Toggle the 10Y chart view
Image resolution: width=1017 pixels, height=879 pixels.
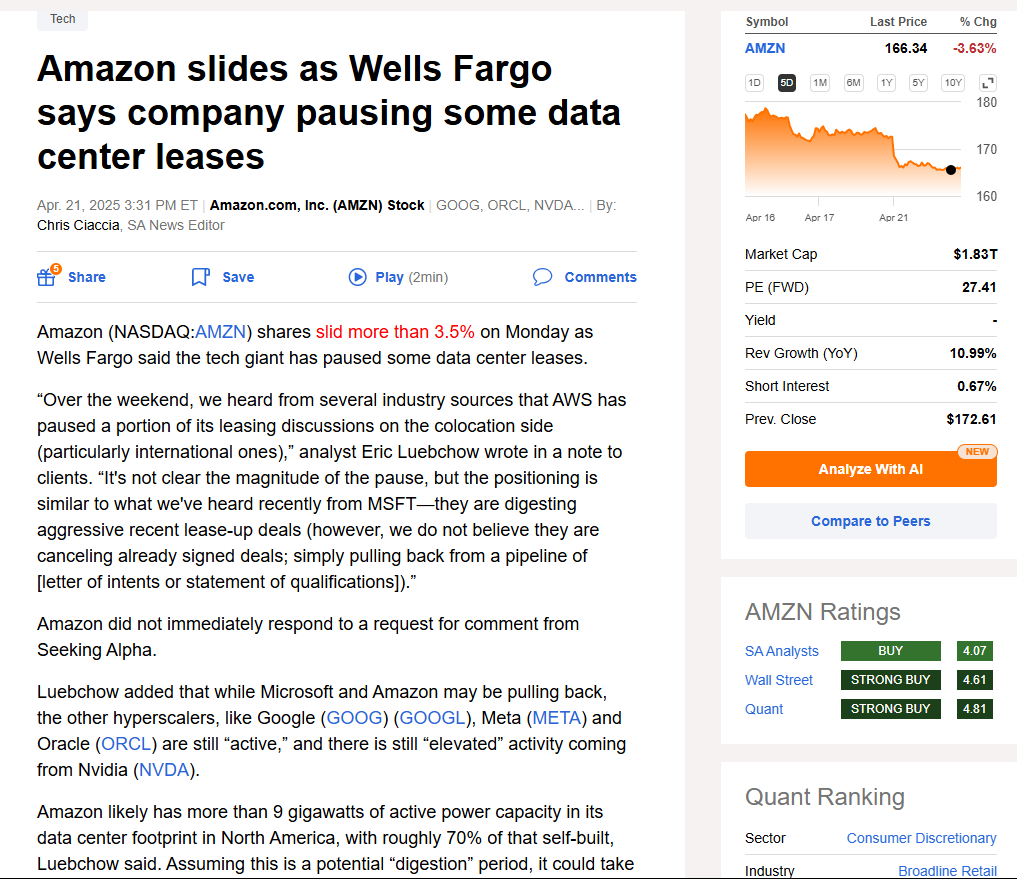point(952,84)
